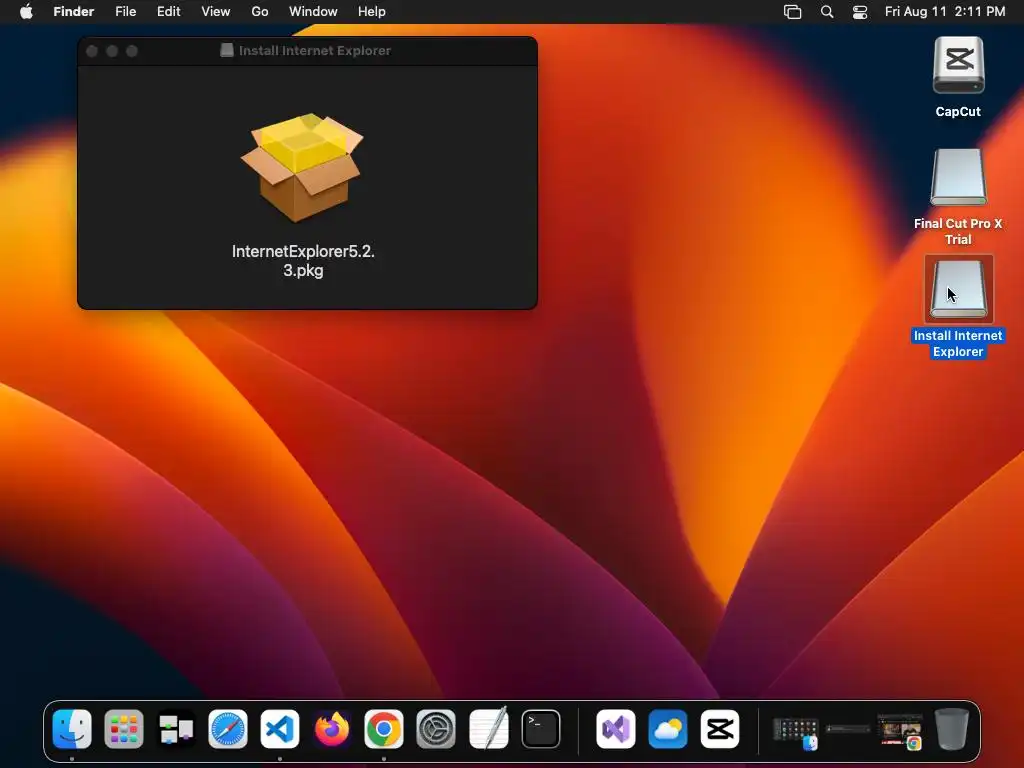Open the InternetExplorer5.2.3.pkg package icon
Viewport: 1024px width, 768px height.
coord(302,167)
